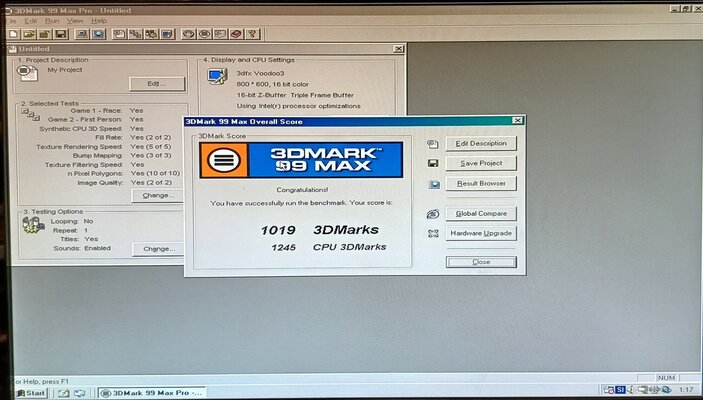
Task: Click the icon beside Global Compare
Action: point(433,214)
